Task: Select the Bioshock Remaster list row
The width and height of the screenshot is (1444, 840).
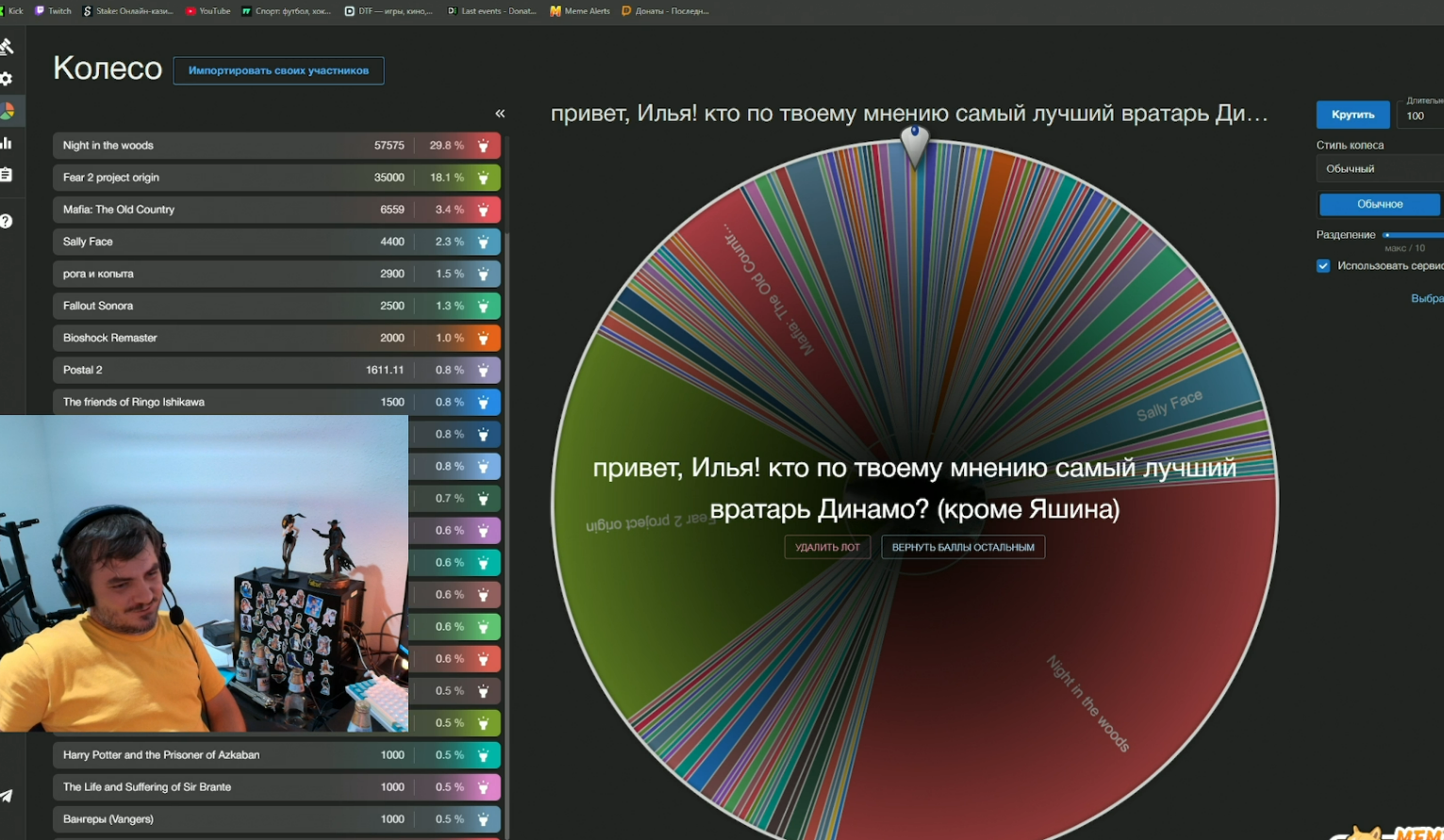Action: (276, 338)
